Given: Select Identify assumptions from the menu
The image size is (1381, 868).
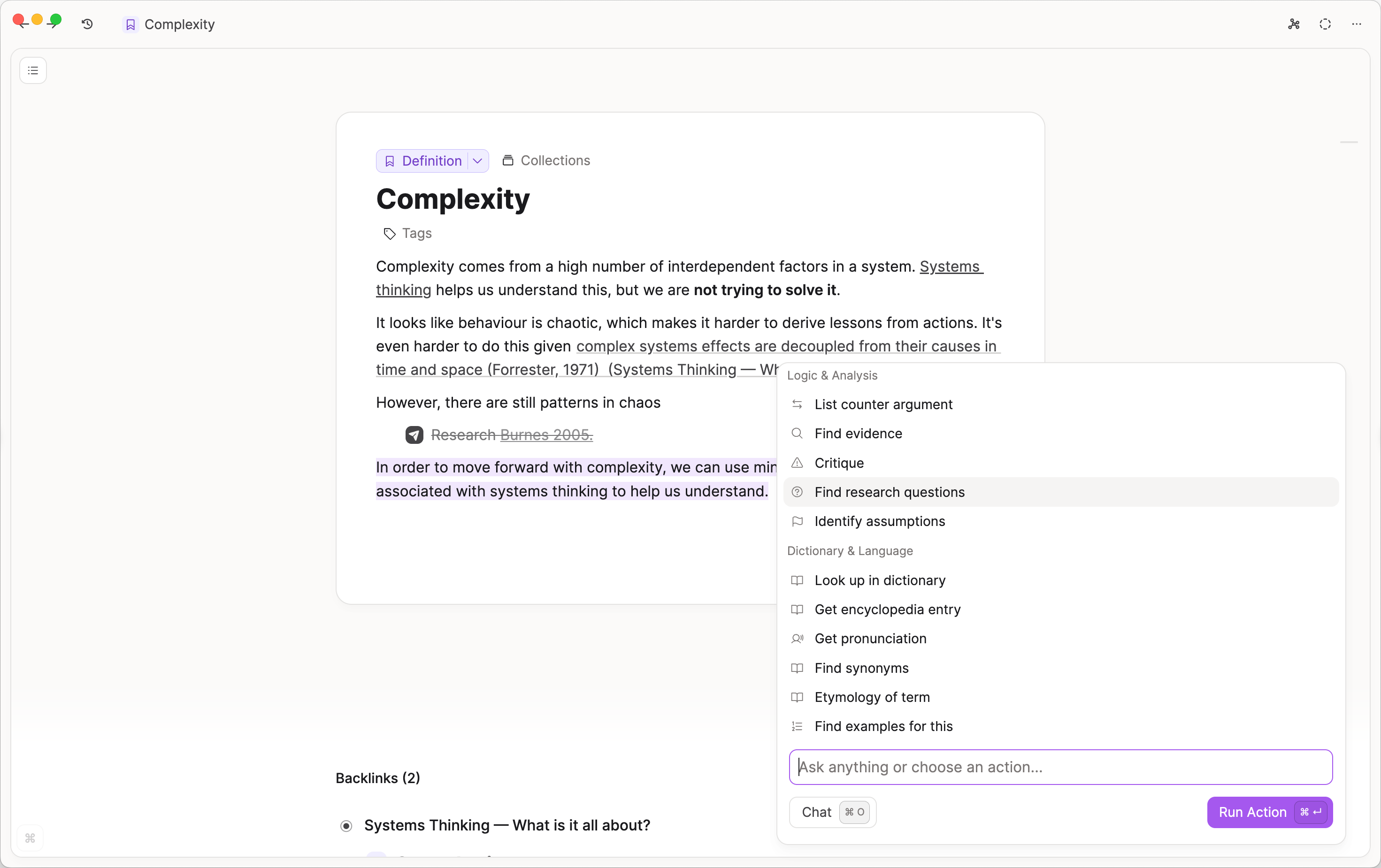Looking at the screenshot, I should [x=880, y=521].
